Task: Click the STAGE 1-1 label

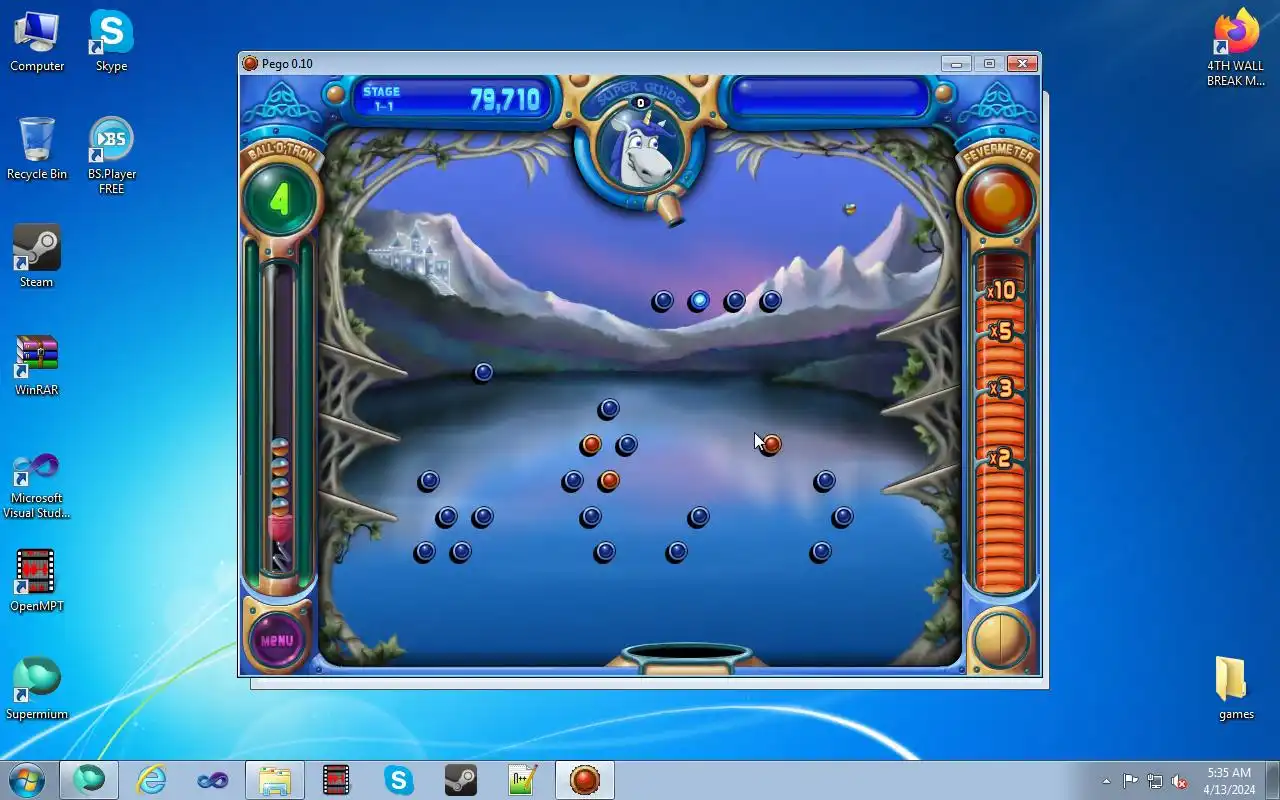Action: 381,98
